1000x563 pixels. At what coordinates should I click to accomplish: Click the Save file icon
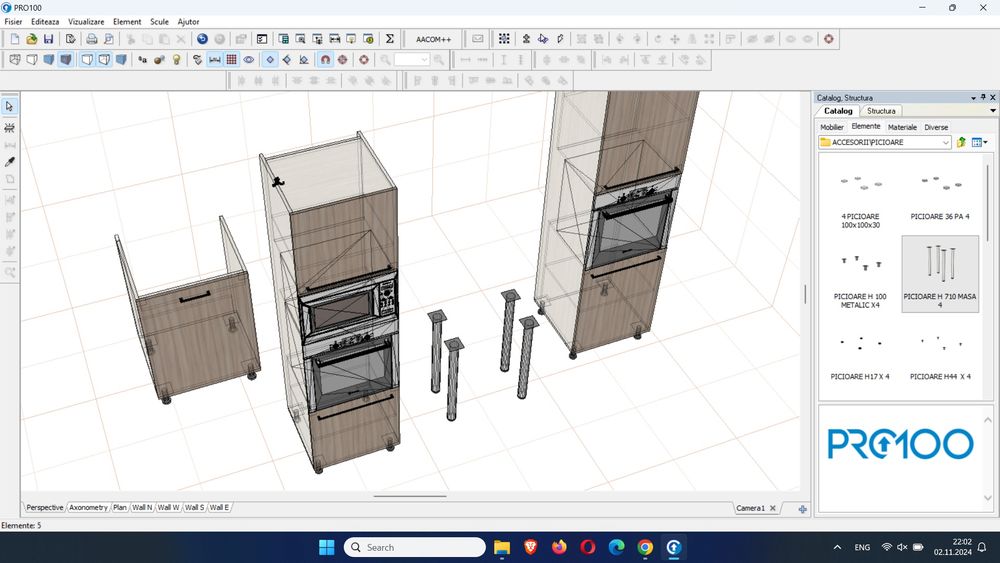pyautogui.click(x=48, y=39)
